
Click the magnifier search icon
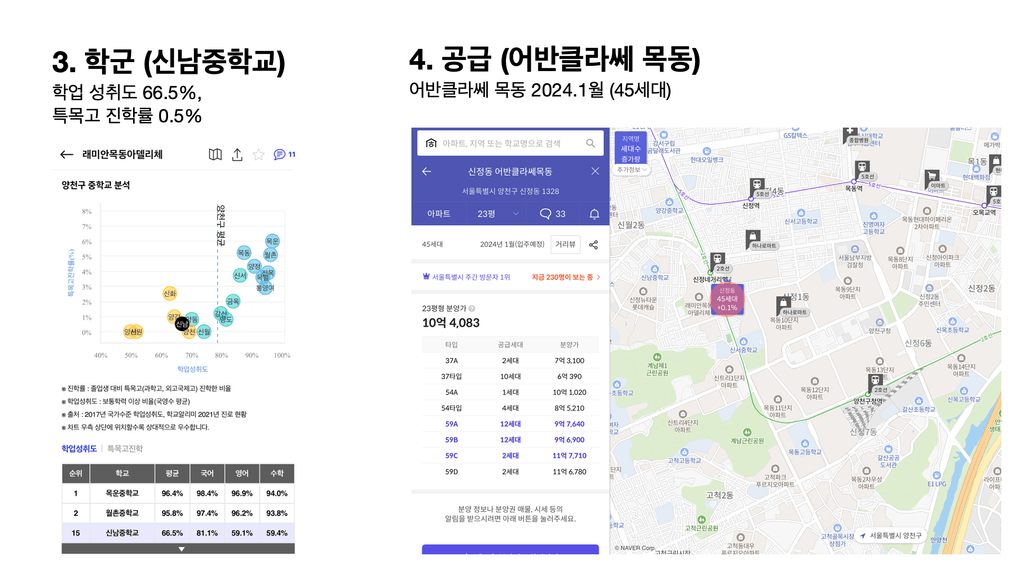tap(590, 143)
